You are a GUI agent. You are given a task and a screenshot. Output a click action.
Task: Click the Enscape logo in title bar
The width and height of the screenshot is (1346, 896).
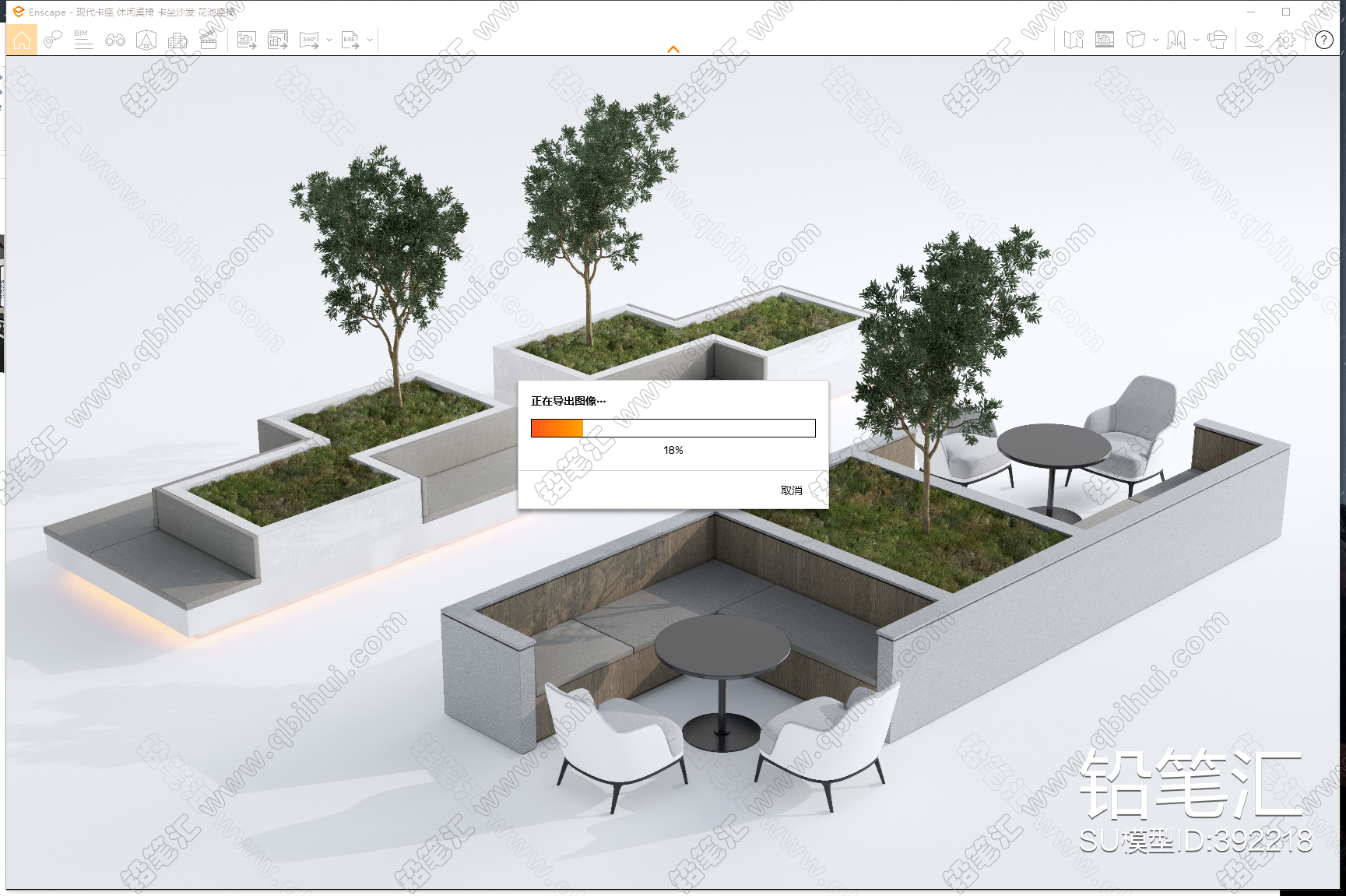pyautogui.click(x=19, y=12)
